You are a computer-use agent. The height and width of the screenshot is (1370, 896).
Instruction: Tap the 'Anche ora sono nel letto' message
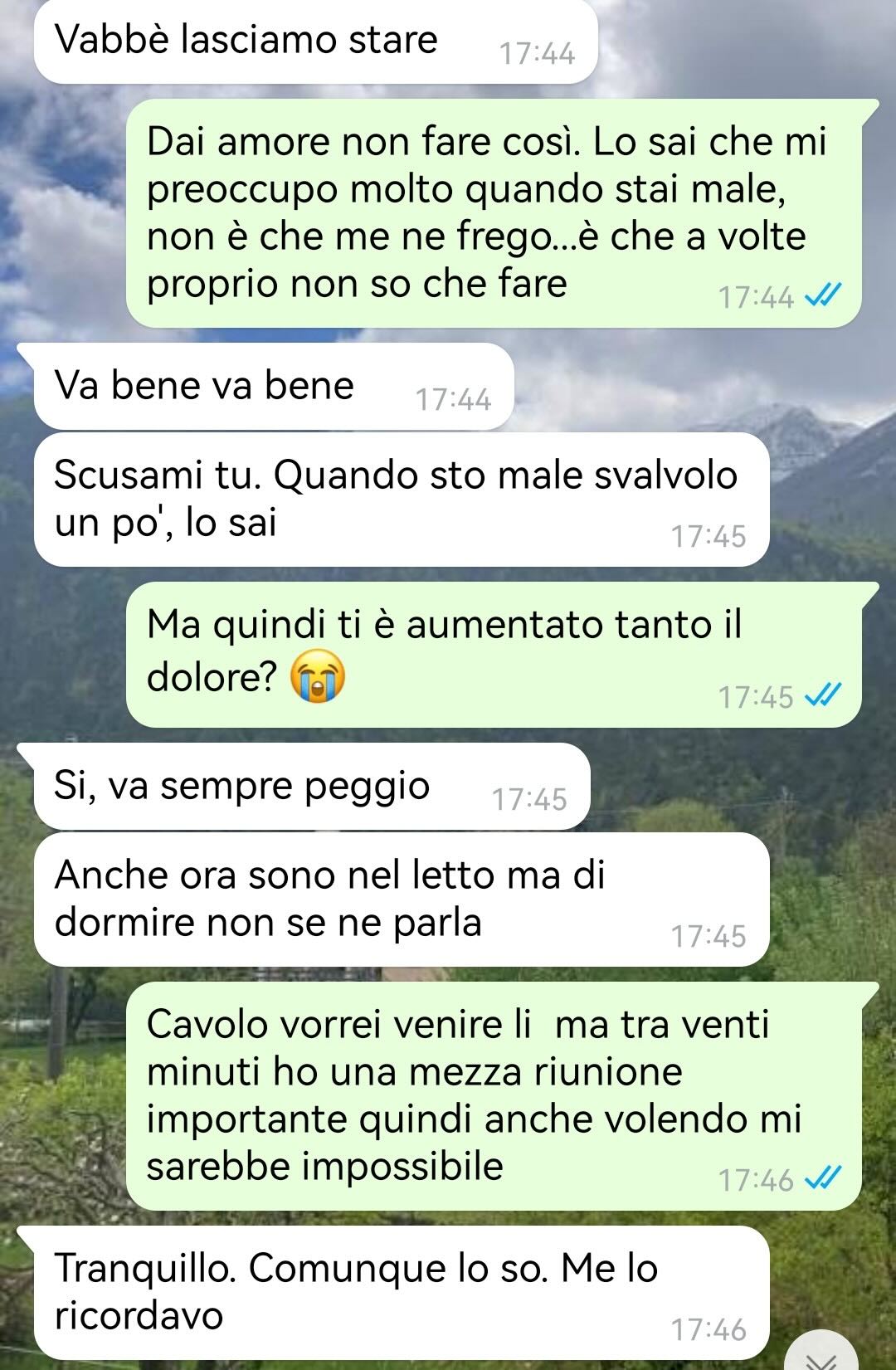(x=402, y=900)
